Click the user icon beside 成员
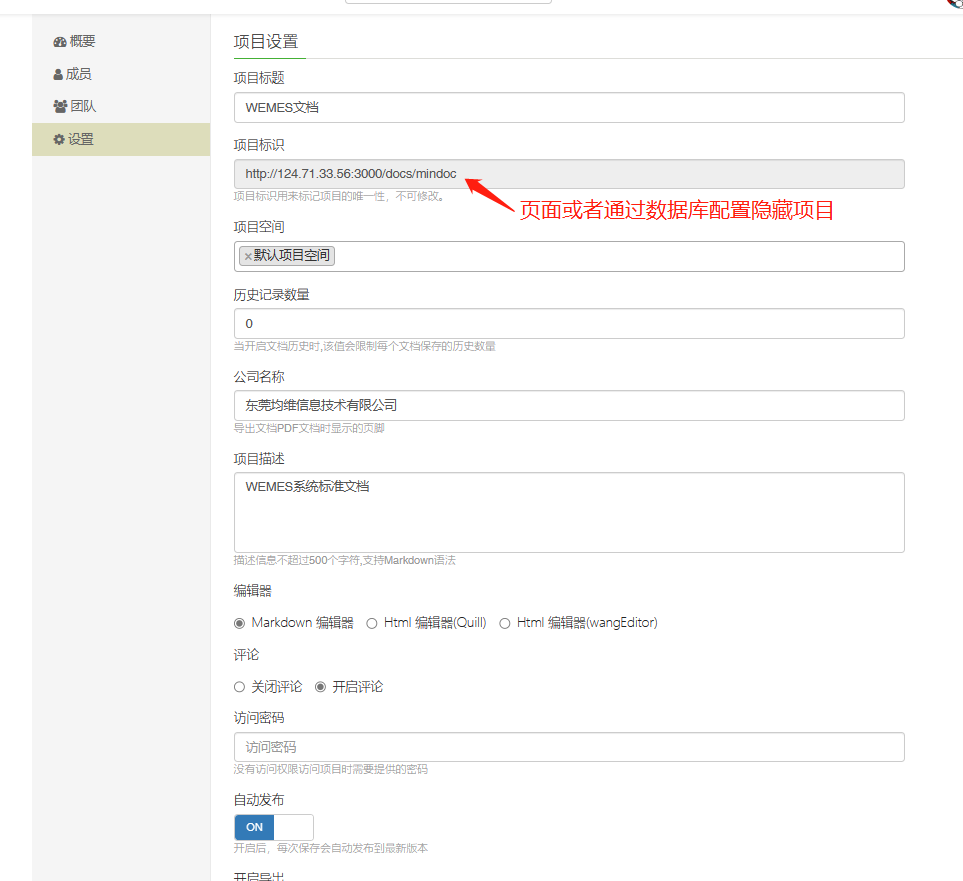Screen dimensions: 963x881 [58, 74]
